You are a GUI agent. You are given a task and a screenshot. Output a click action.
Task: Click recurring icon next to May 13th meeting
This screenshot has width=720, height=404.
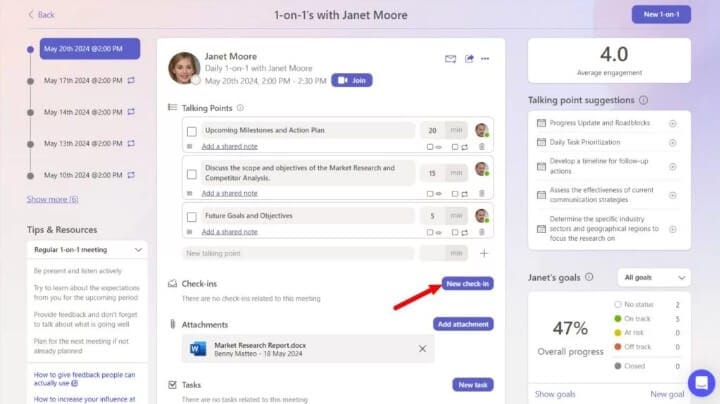pos(131,143)
